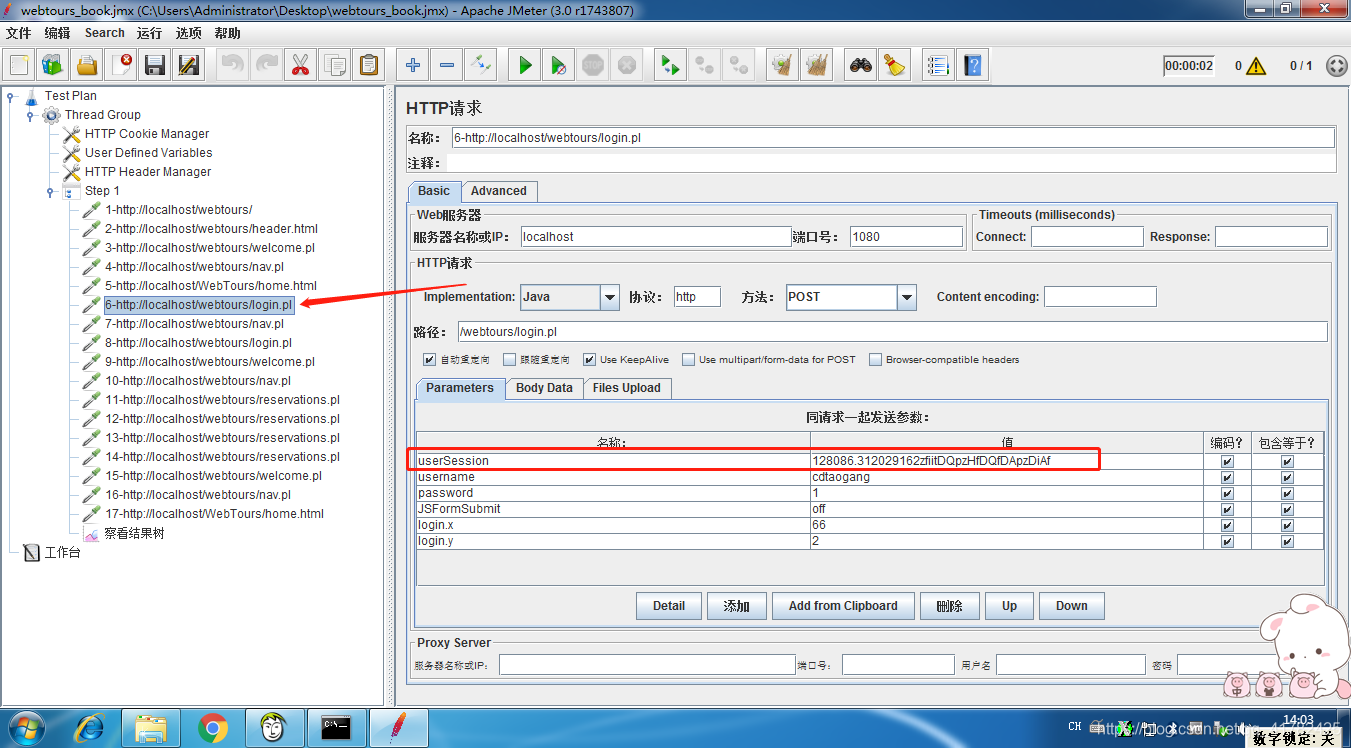Screen dimensions: 1351x748
Task: Click the Stop test toolbar icon
Action: (592, 66)
